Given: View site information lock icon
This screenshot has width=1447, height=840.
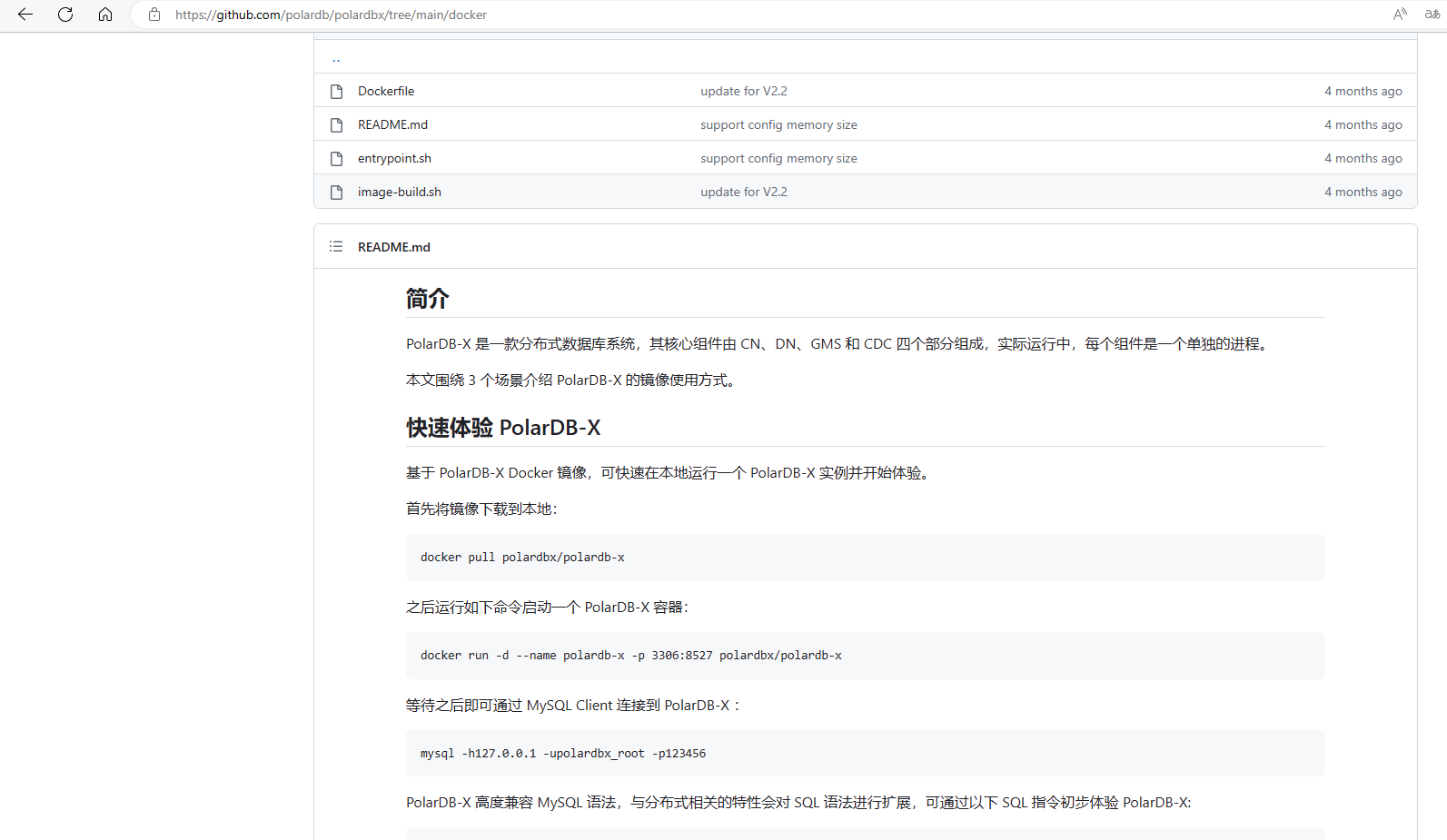Looking at the screenshot, I should [x=154, y=15].
